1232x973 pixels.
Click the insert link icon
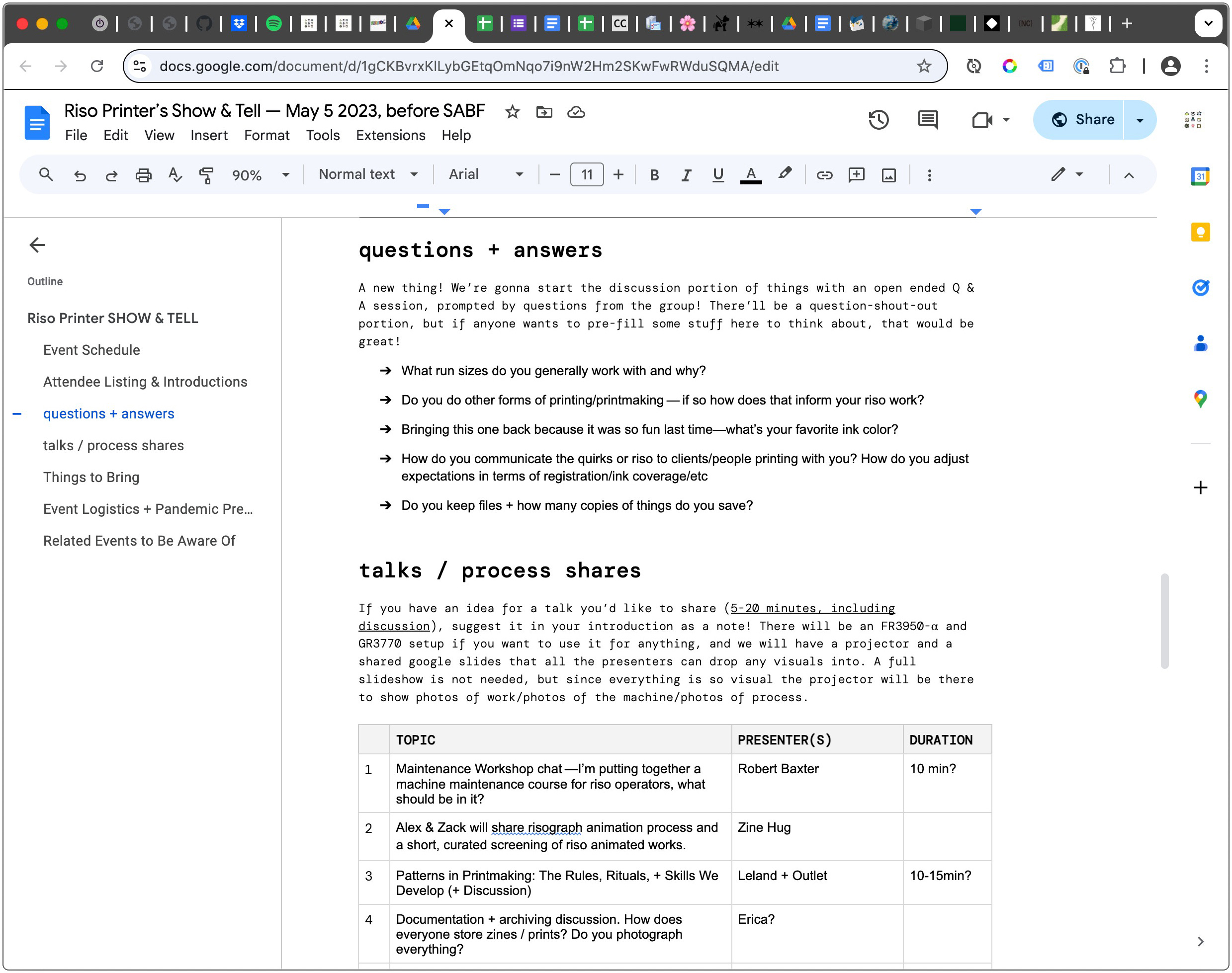(824, 175)
